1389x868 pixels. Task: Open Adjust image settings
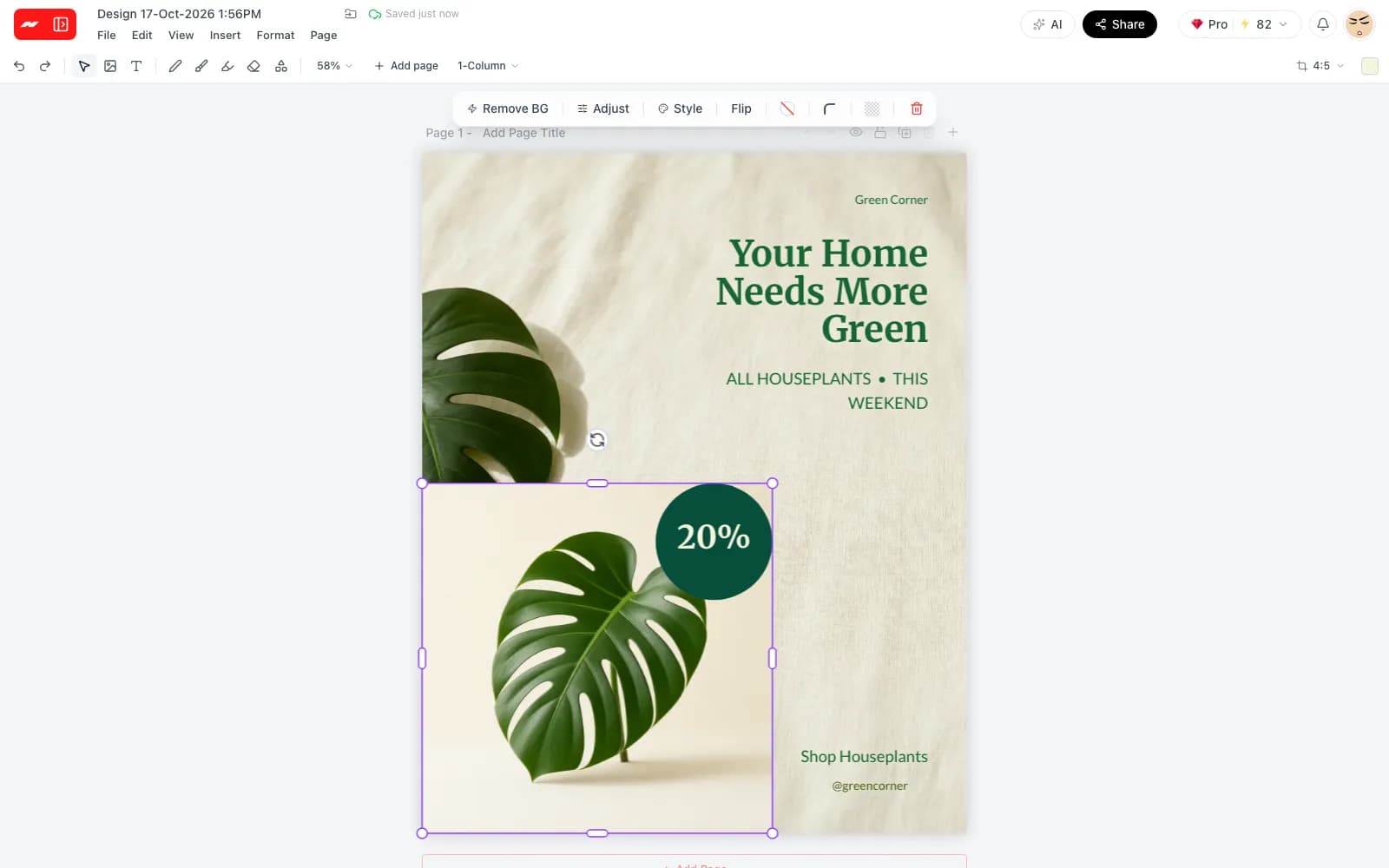(603, 108)
